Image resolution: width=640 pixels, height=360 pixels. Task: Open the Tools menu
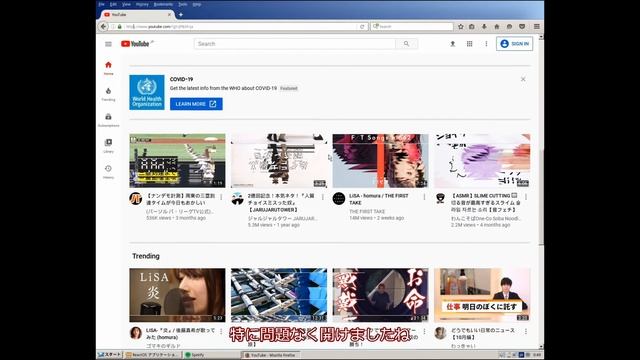pos(183,4)
